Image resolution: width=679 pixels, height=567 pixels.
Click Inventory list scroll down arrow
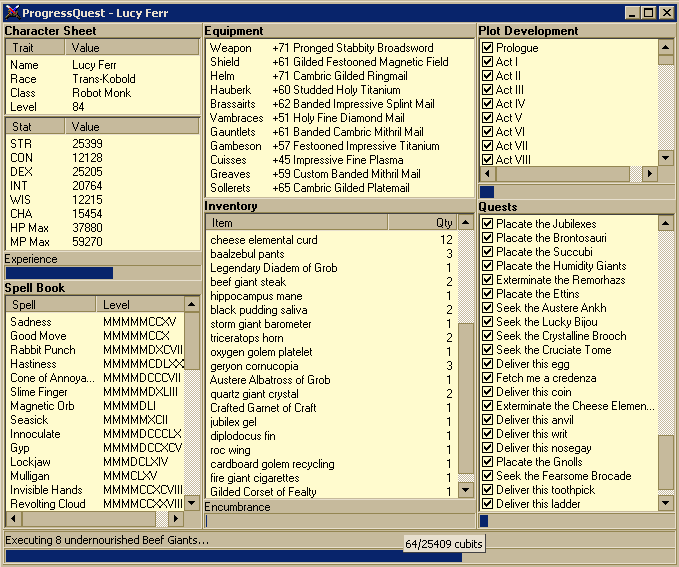click(x=466, y=490)
